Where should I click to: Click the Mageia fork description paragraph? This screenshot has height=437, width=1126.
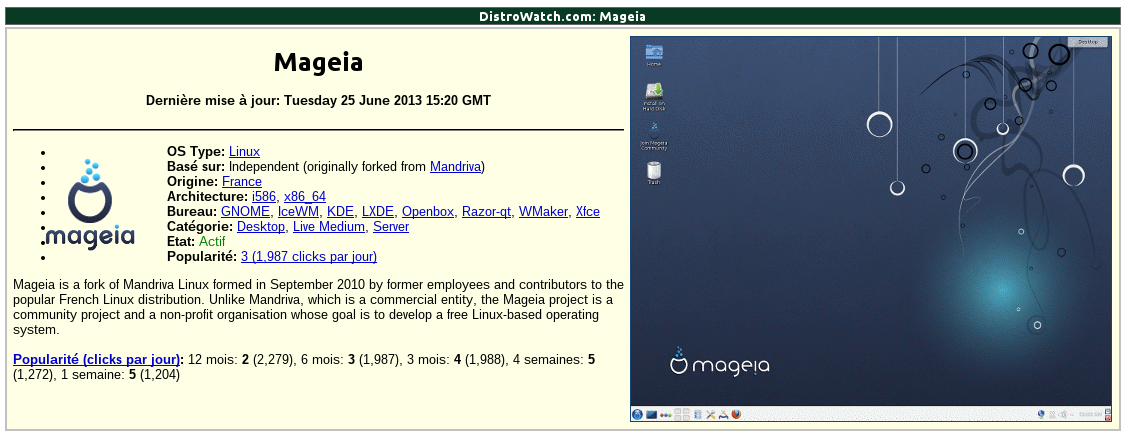tap(318, 308)
